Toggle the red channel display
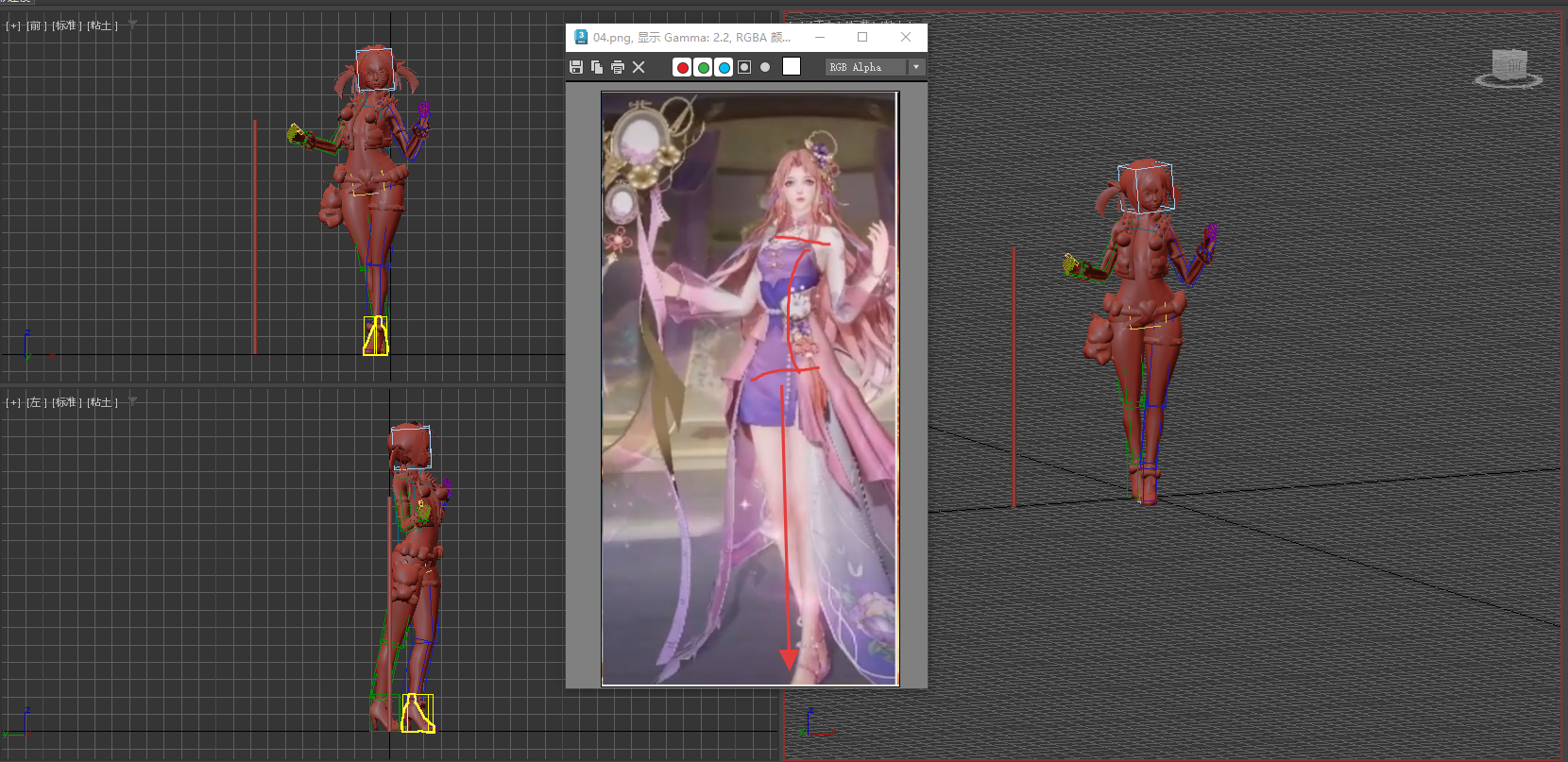This screenshot has width=1568, height=762. point(682,67)
